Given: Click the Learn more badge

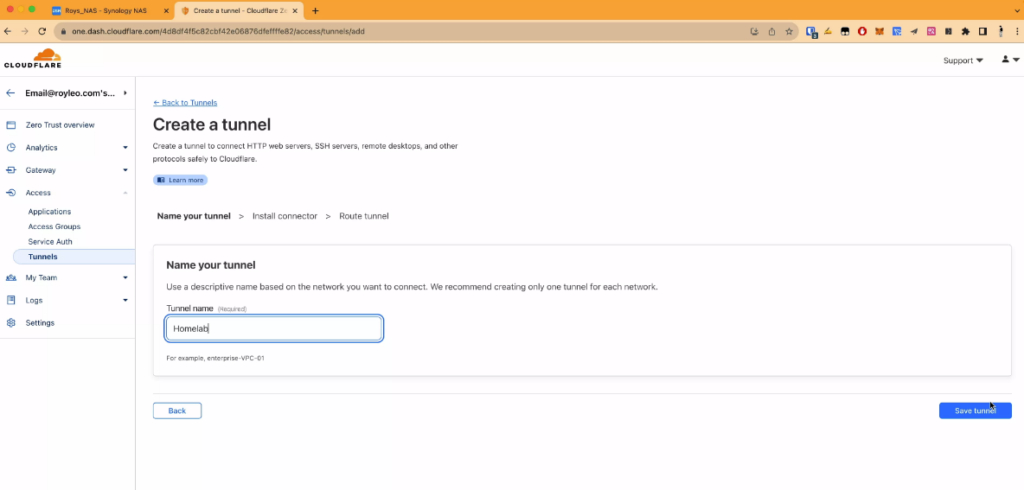Looking at the screenshot, I should 180,180.
